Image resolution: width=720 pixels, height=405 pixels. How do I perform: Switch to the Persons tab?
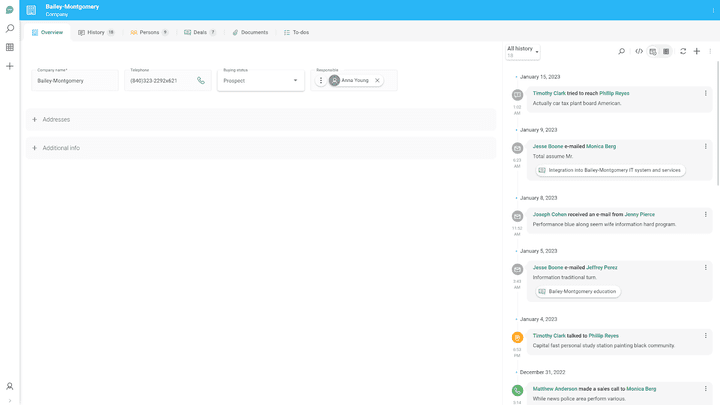[x=149, y=32]
